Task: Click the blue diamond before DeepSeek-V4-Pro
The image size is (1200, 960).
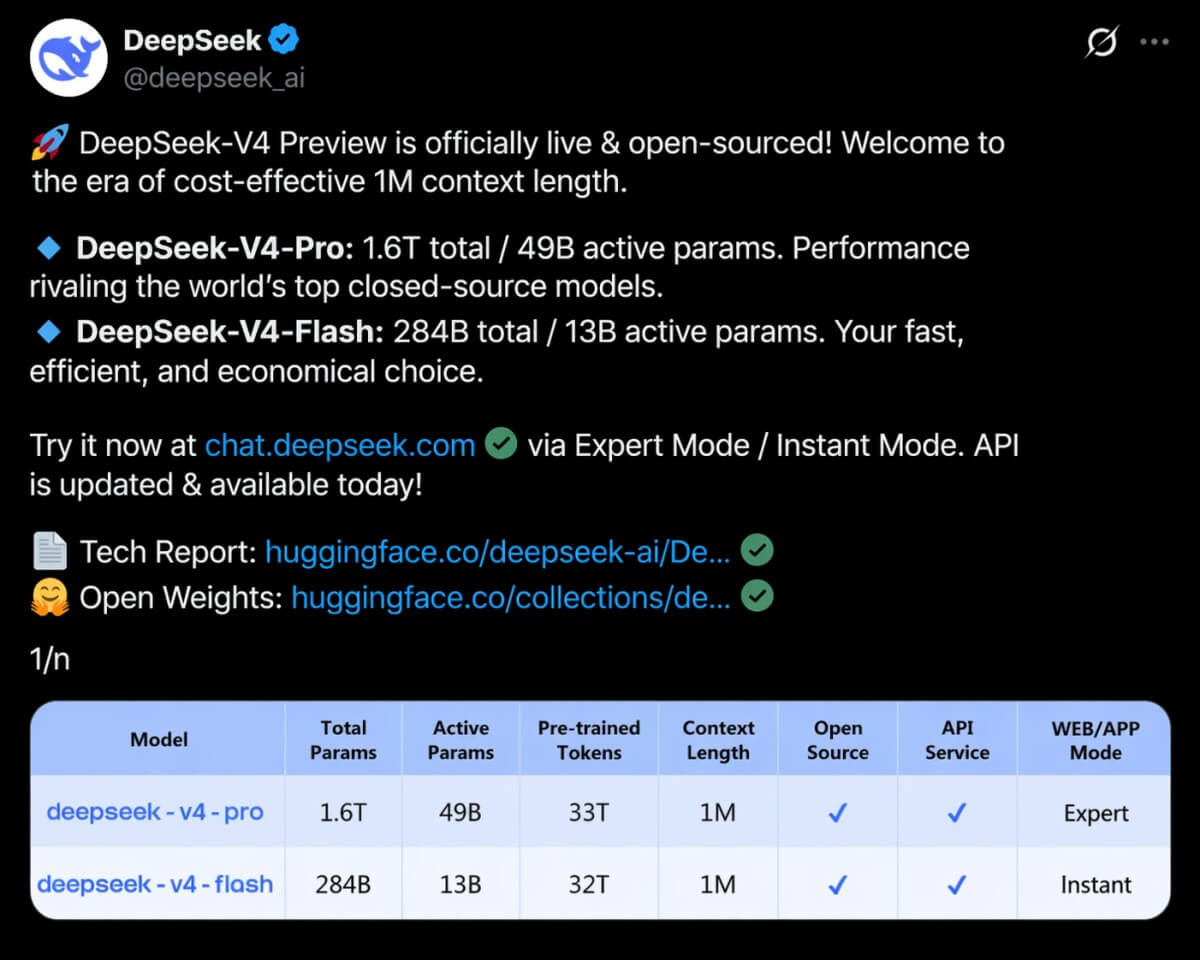Action: point(49,246)
